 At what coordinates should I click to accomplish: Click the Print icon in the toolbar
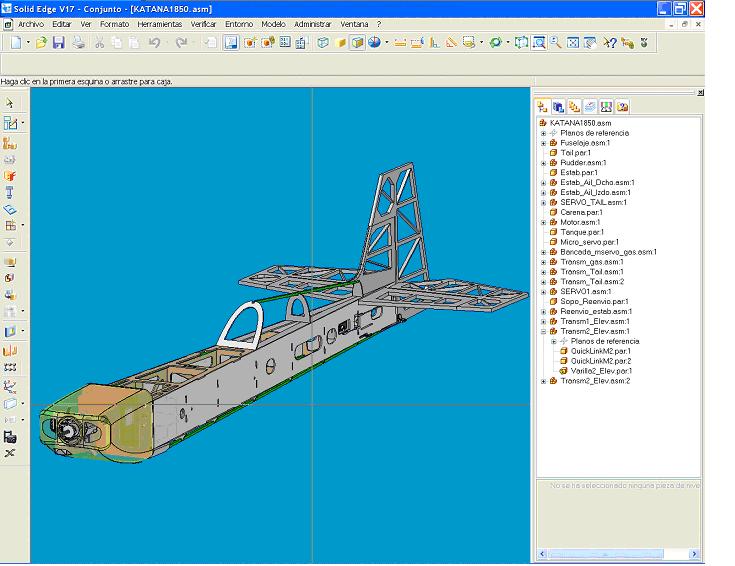pyautogui.click(x=77, y=43)
